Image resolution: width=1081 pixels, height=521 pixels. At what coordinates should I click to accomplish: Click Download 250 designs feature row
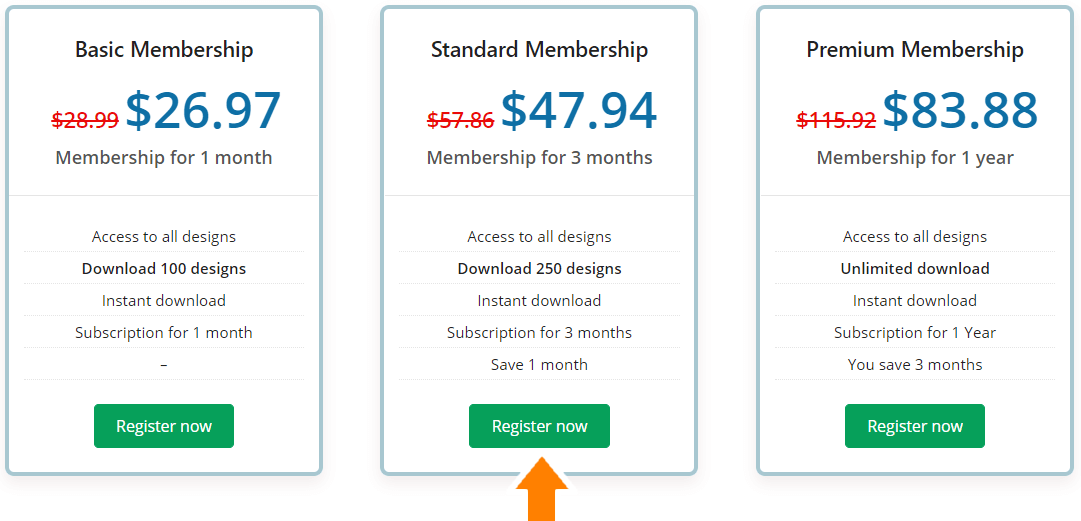tap(539, 268)
